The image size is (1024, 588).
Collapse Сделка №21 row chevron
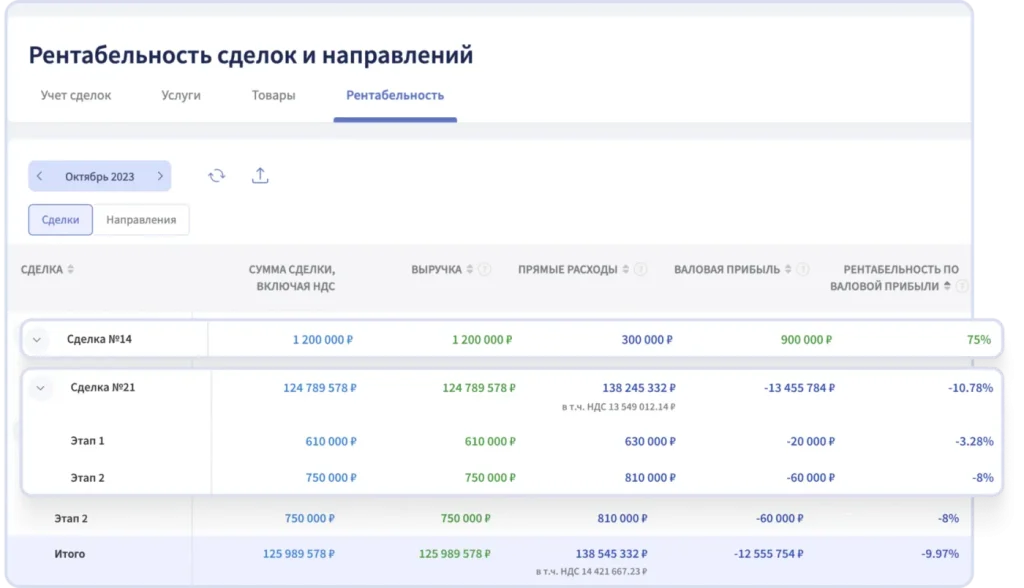(x=40, y=388)
